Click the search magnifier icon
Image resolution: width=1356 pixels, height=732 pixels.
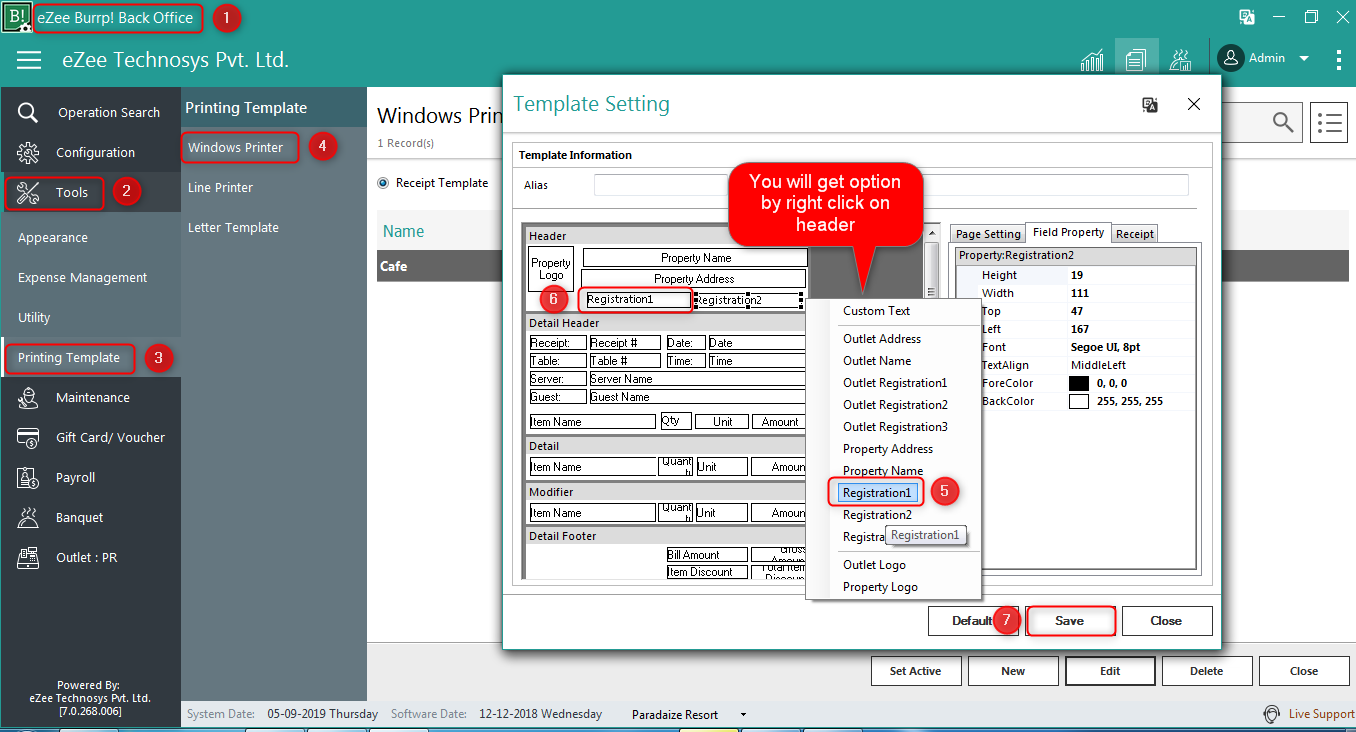pyautogui.click(x=1283, y=122)
